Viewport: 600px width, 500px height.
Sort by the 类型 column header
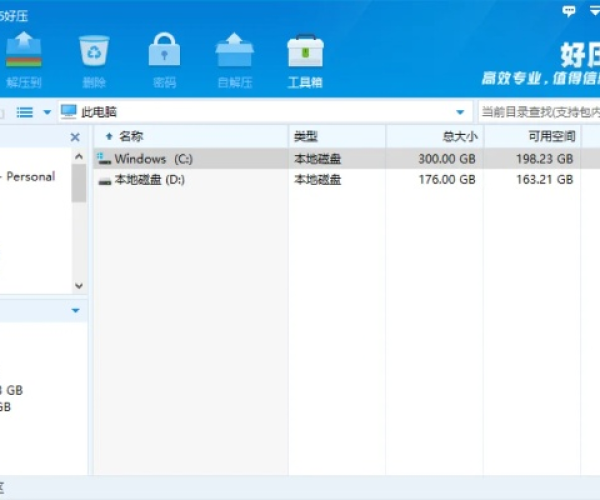(x=337, y=136)
